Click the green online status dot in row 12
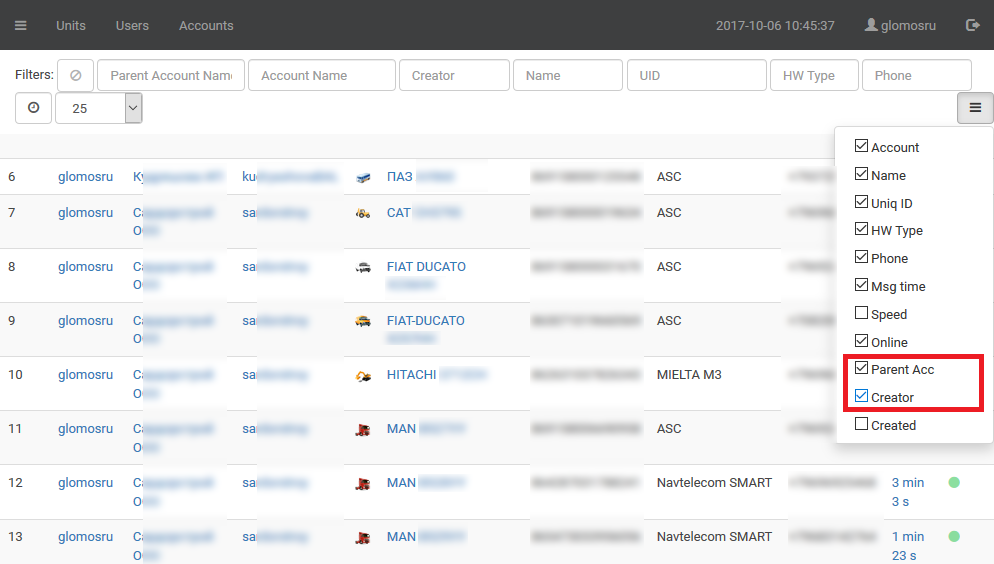 [954, 483]
